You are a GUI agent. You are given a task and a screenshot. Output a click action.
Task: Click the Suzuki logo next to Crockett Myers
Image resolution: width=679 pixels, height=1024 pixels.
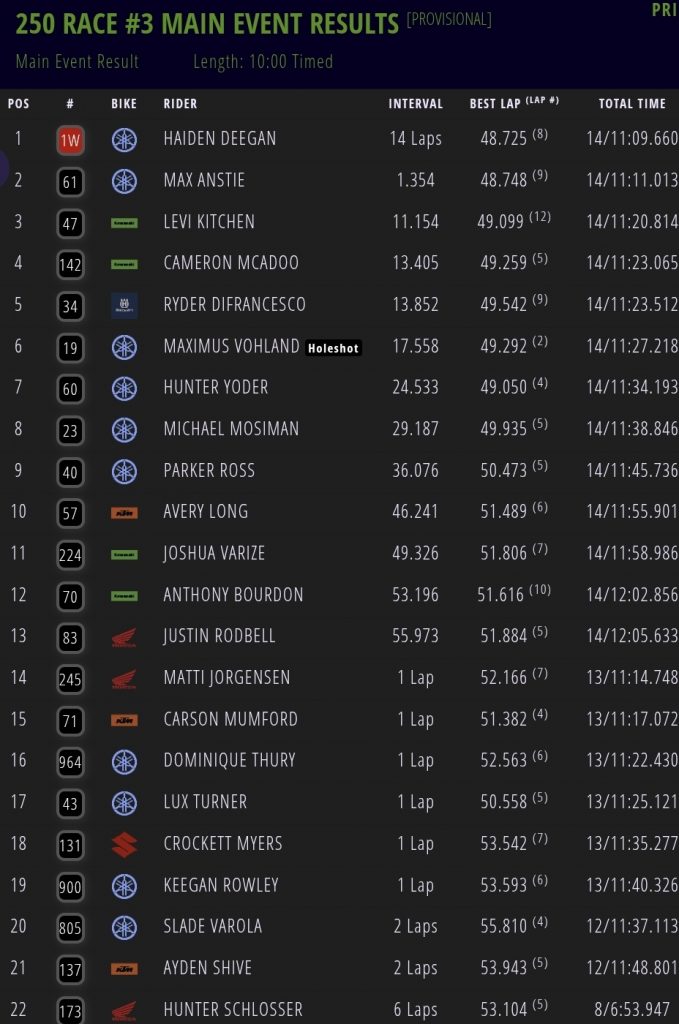124,844
